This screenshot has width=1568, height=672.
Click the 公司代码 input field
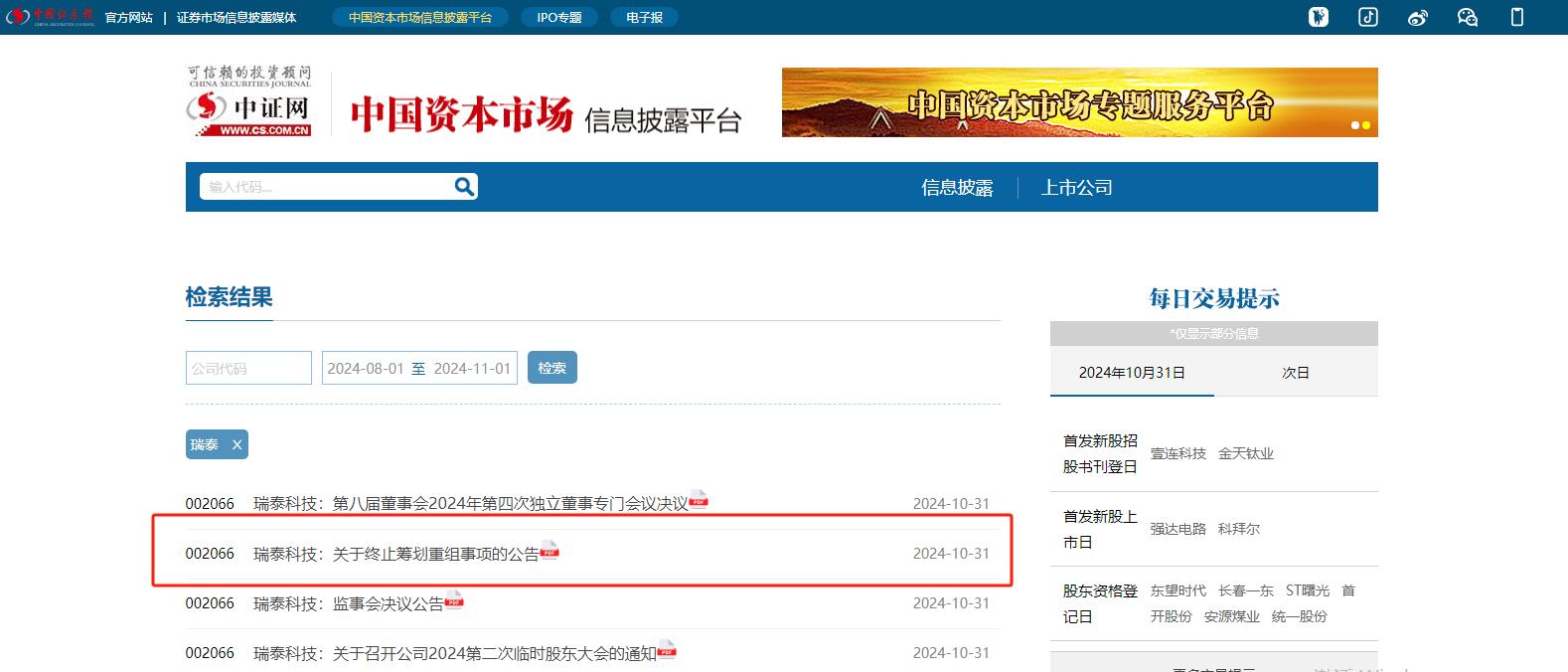coord(248,368)
